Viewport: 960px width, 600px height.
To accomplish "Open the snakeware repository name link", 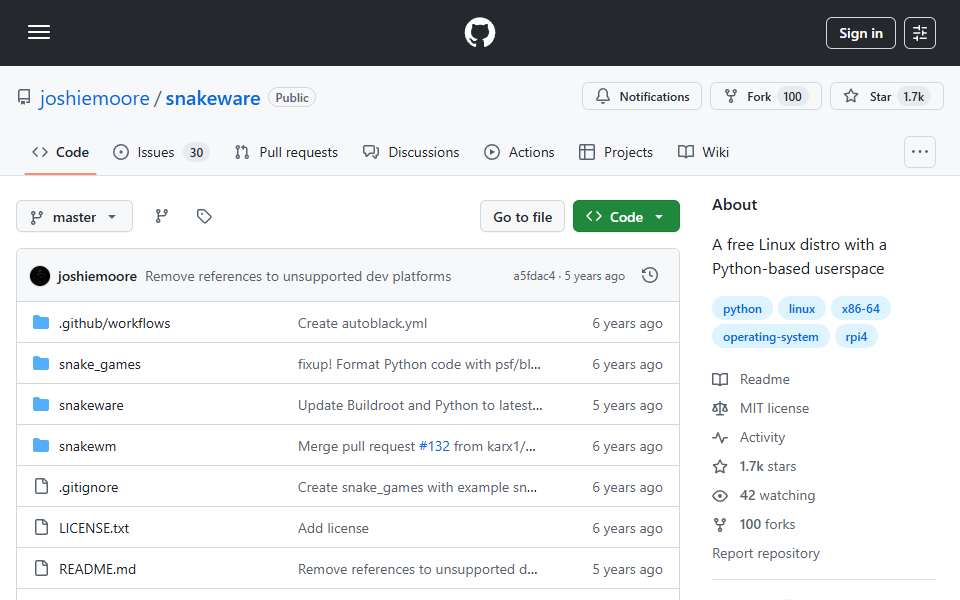I will coord(212,98).
